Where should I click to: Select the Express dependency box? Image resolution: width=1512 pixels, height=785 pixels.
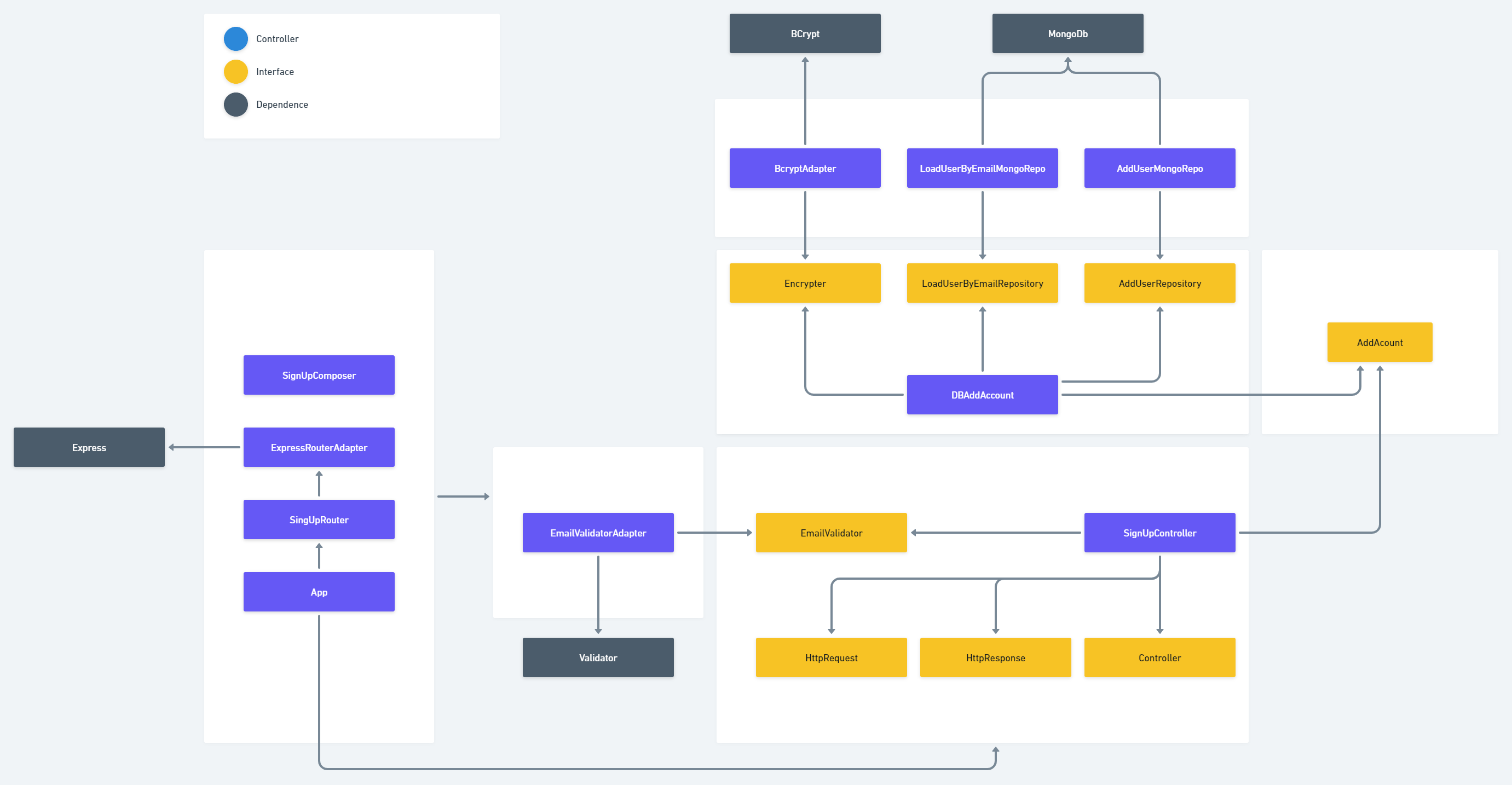click(89, 447)
